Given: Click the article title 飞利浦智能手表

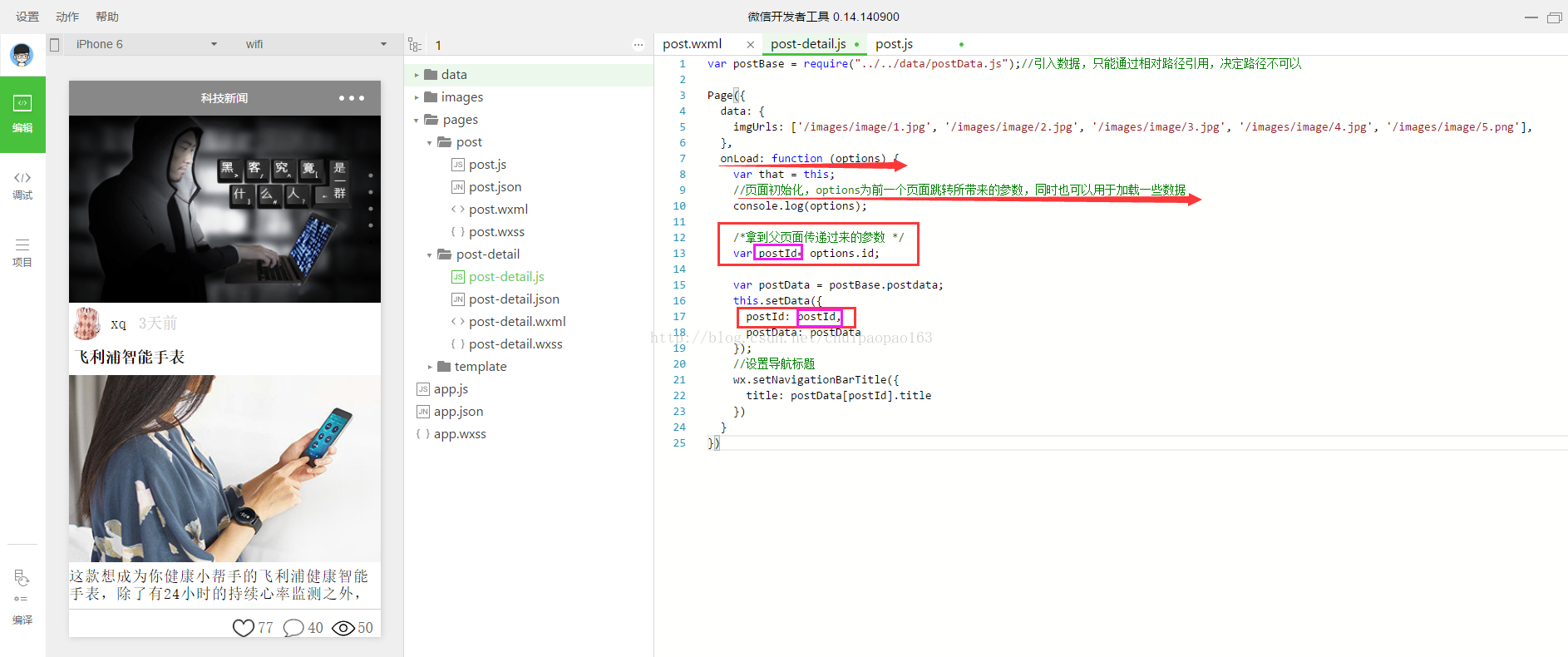Looking at the screenshot, I should coord(129,358).
